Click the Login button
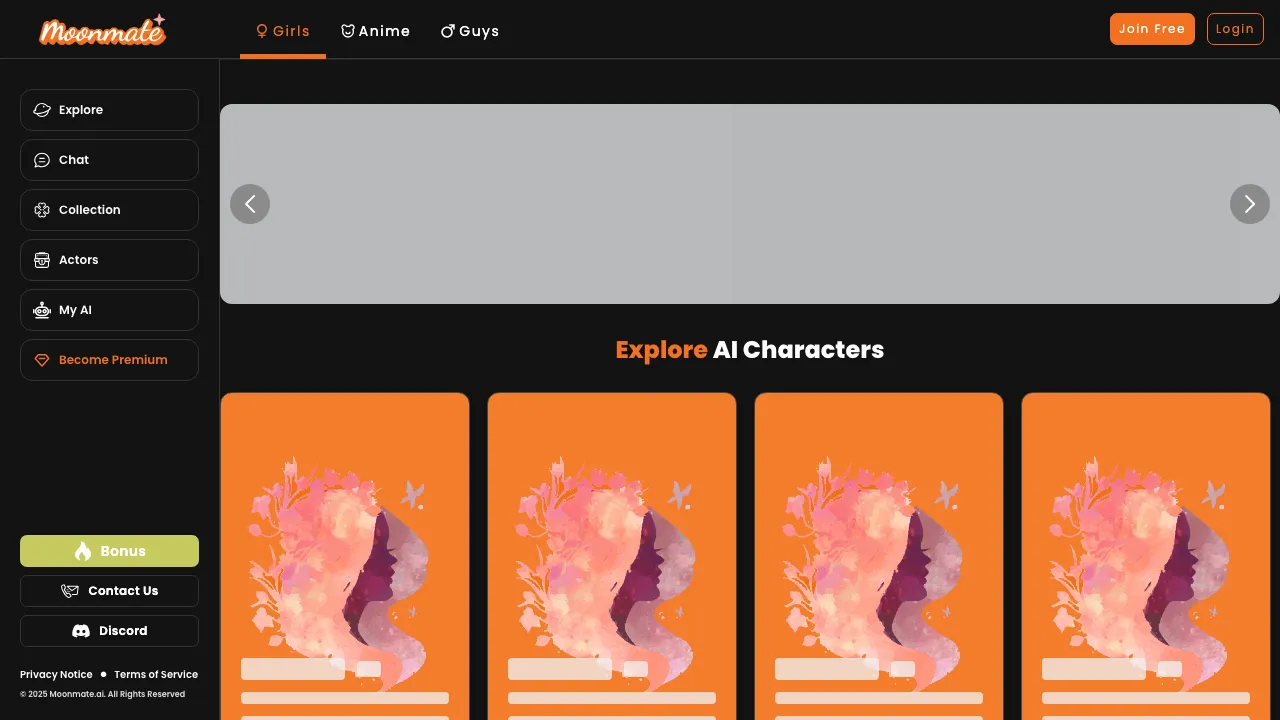 tap(1235, 29)
